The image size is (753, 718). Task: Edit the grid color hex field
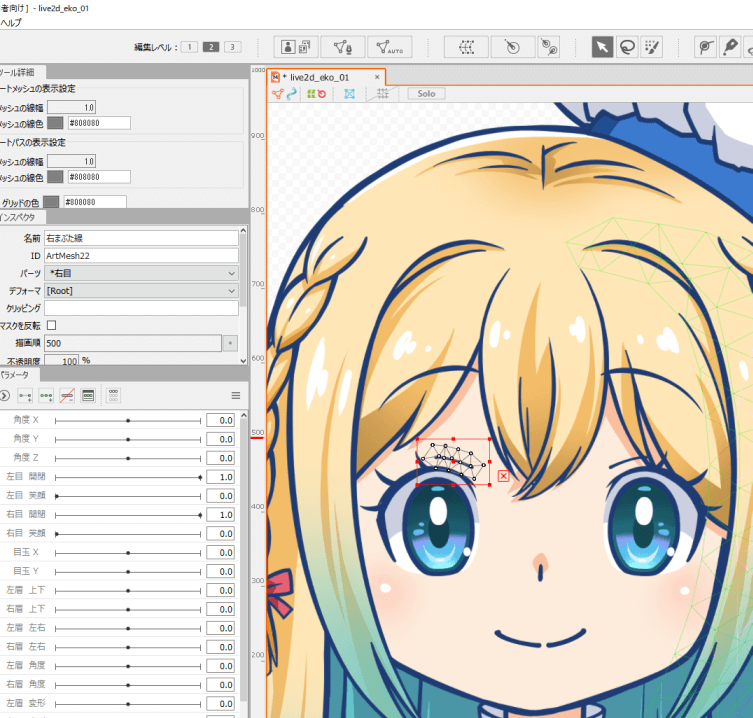(x=95, y=202)
